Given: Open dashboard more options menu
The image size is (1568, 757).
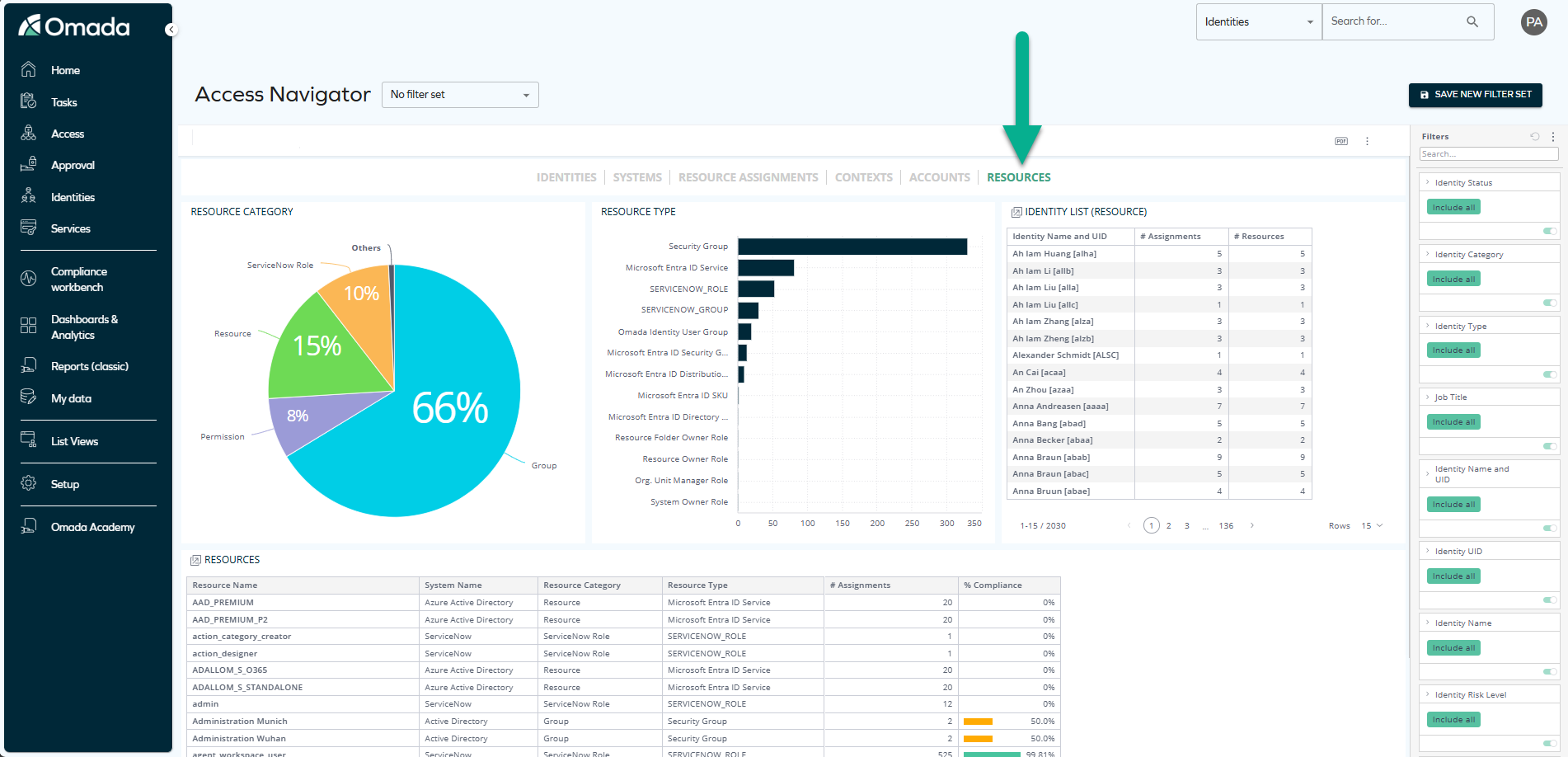Looking at the screenshot, I should (1367, 141).
